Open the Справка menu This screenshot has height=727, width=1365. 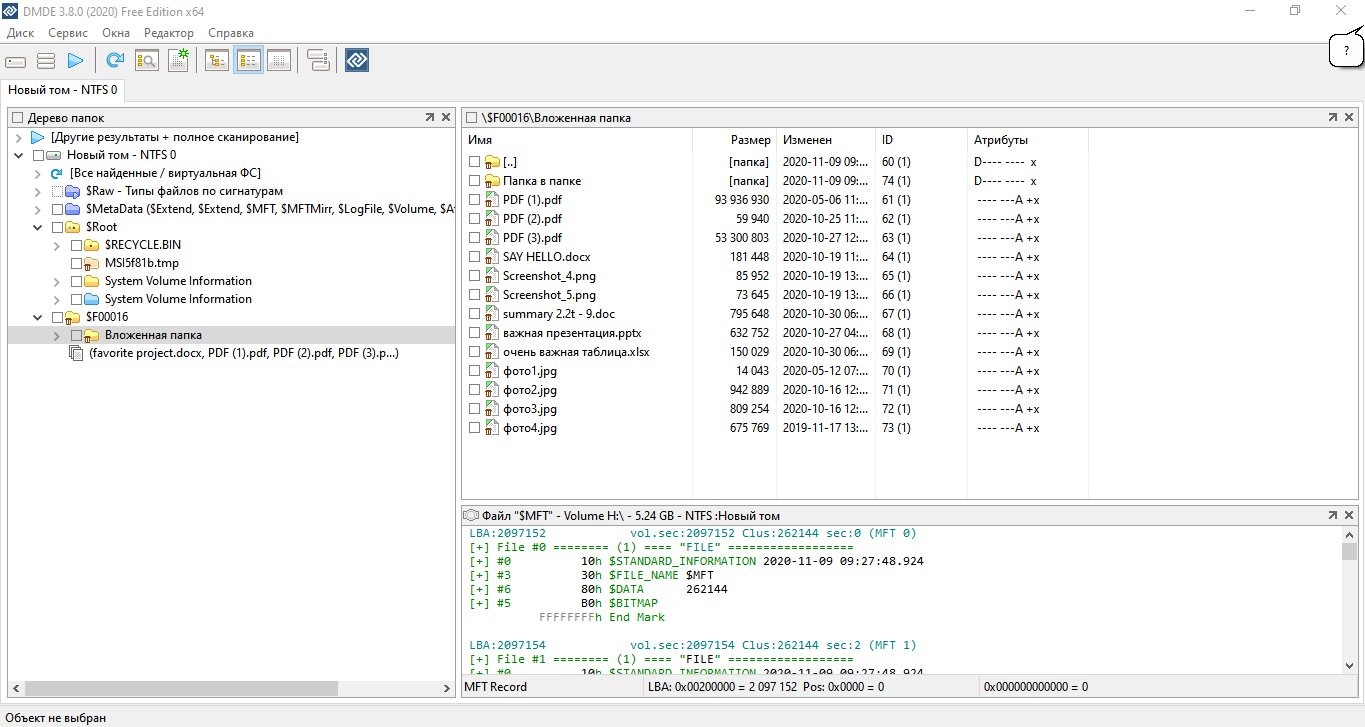click(231, 33)
